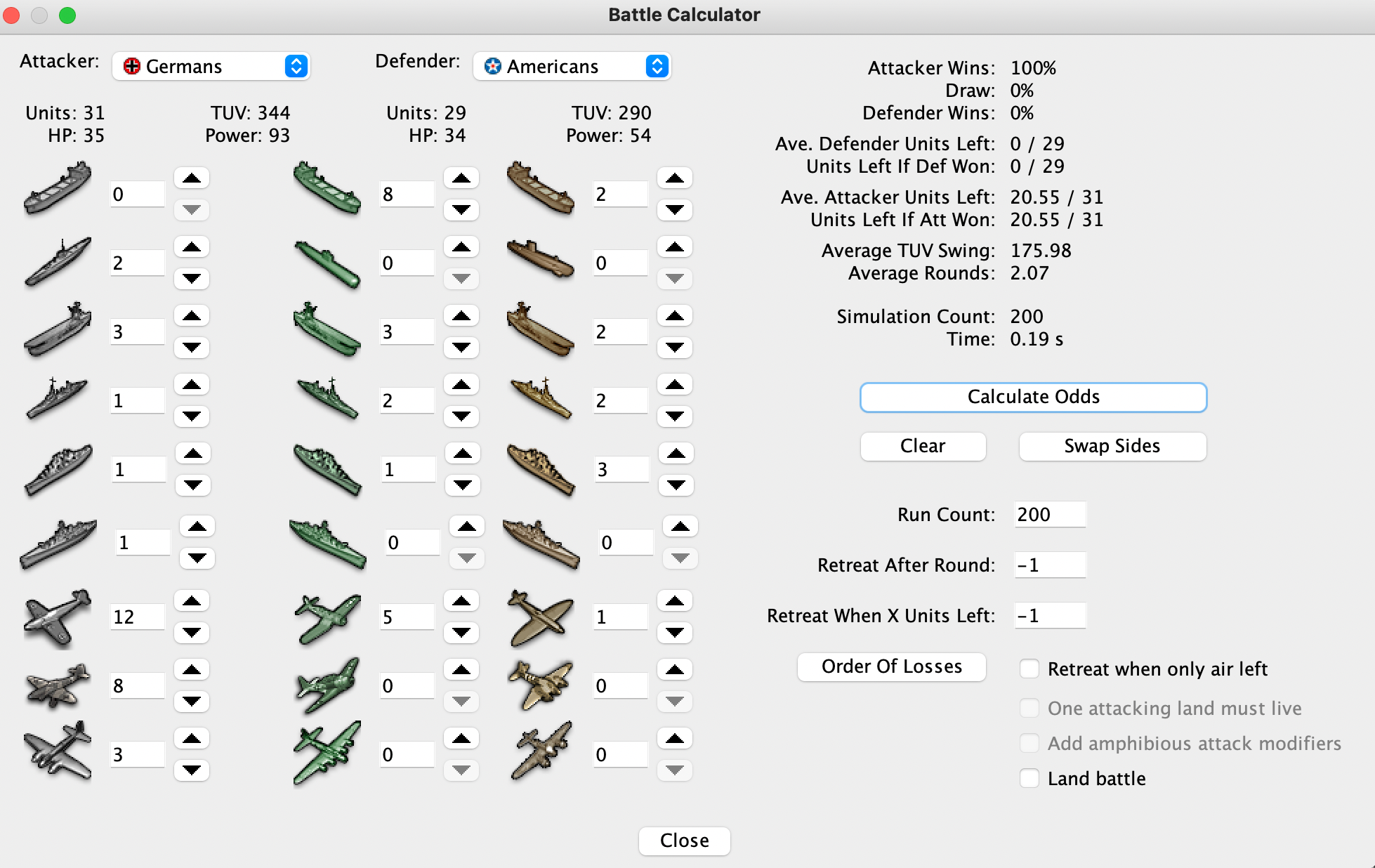This screenshot has height=868, width=1375.
Task: Click the gray heavy bomber icon beside 3
Action: (x=58, y=751)
